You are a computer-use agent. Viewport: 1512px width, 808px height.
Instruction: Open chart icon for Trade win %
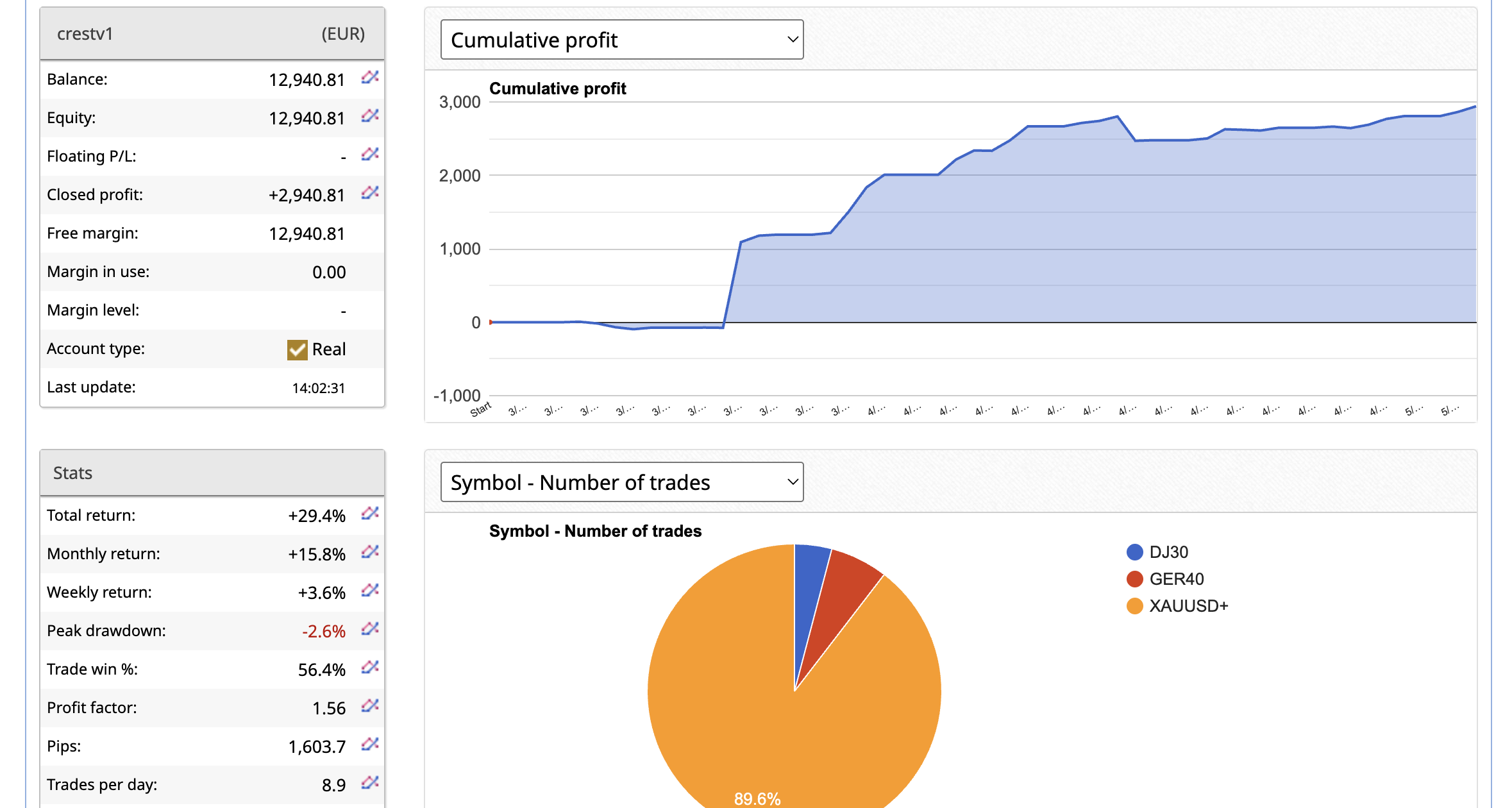pyautogui.click(x=370, y=668)
